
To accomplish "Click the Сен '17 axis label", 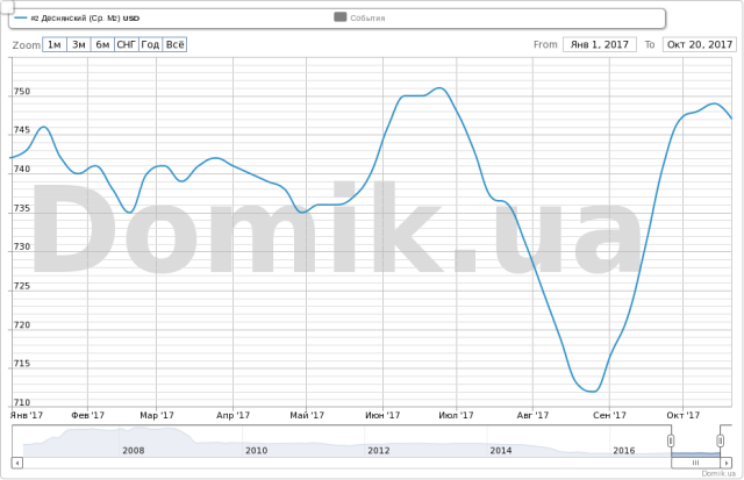I will click(x=609, y=415).
